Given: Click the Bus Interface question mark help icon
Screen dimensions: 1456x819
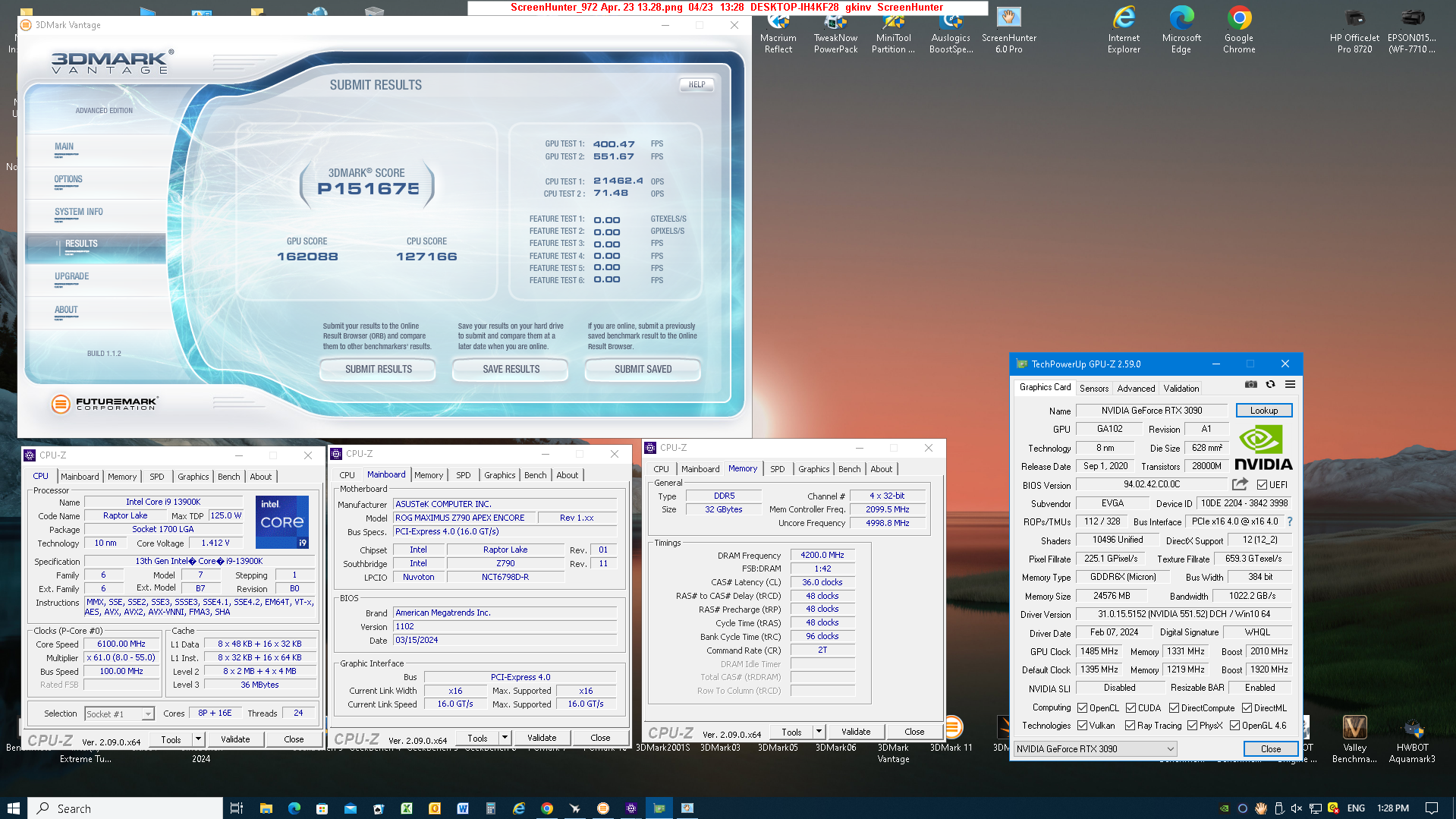Looking at the screenshot, I should click(x=1290, y=521).
